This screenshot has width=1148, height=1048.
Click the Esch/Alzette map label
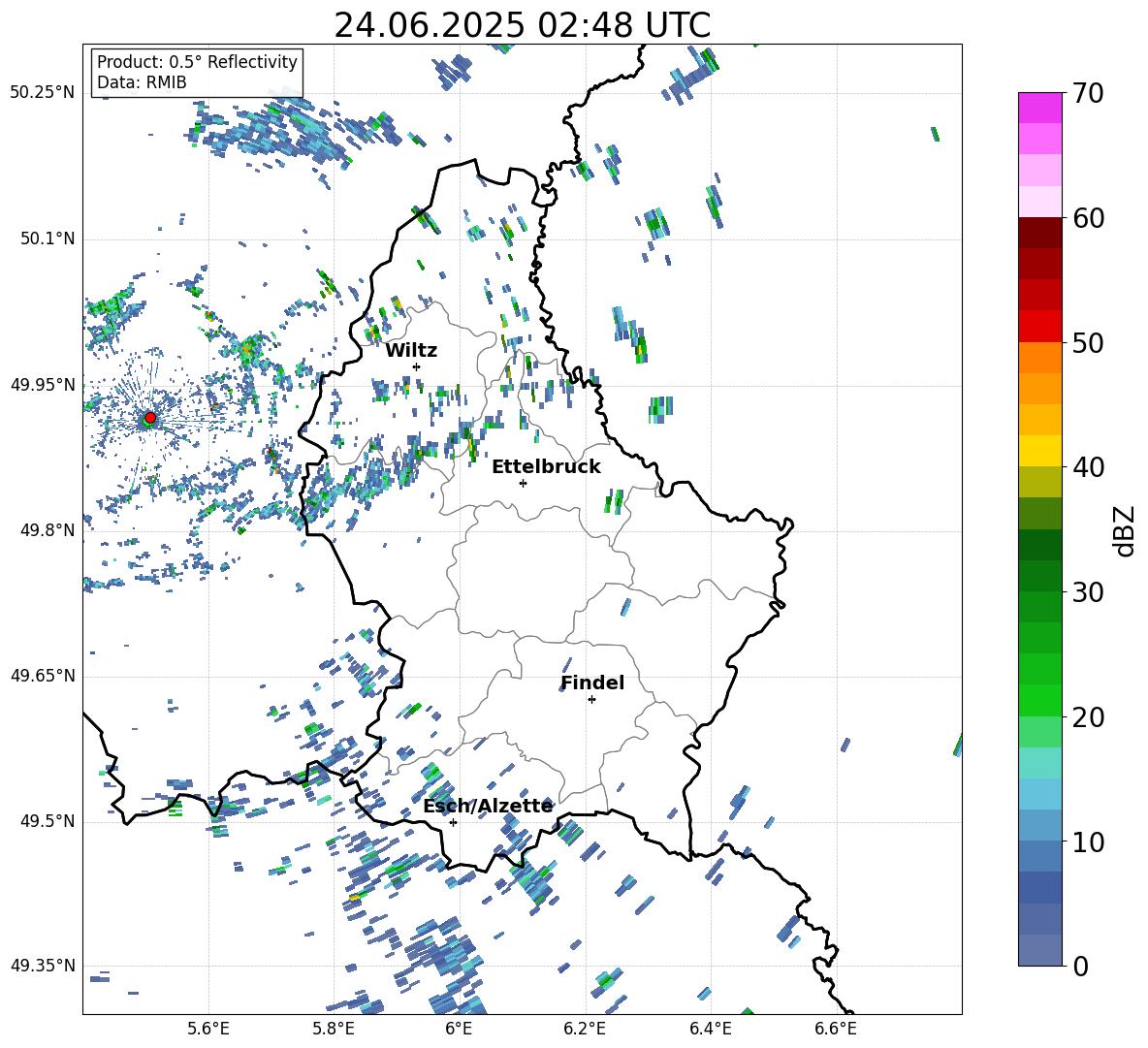pos(488,806)
